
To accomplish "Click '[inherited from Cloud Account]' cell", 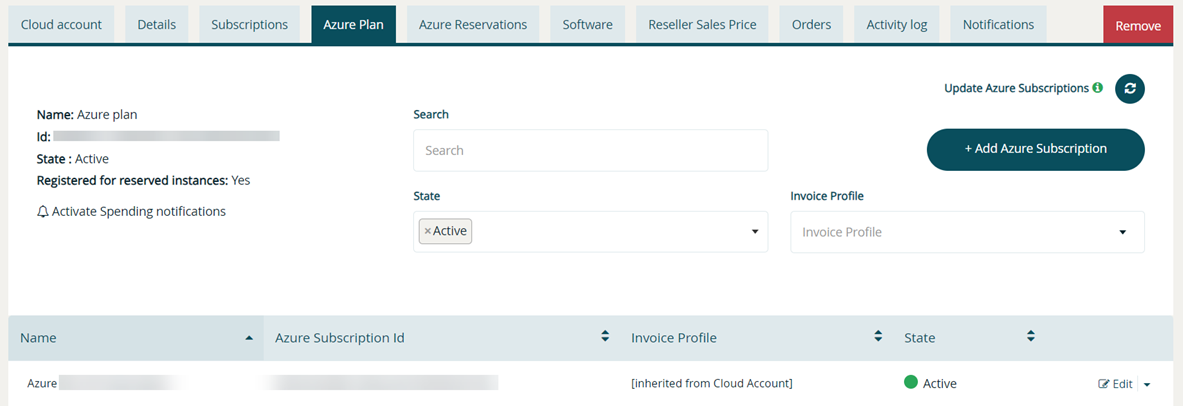I will click(x=711, y=383).
